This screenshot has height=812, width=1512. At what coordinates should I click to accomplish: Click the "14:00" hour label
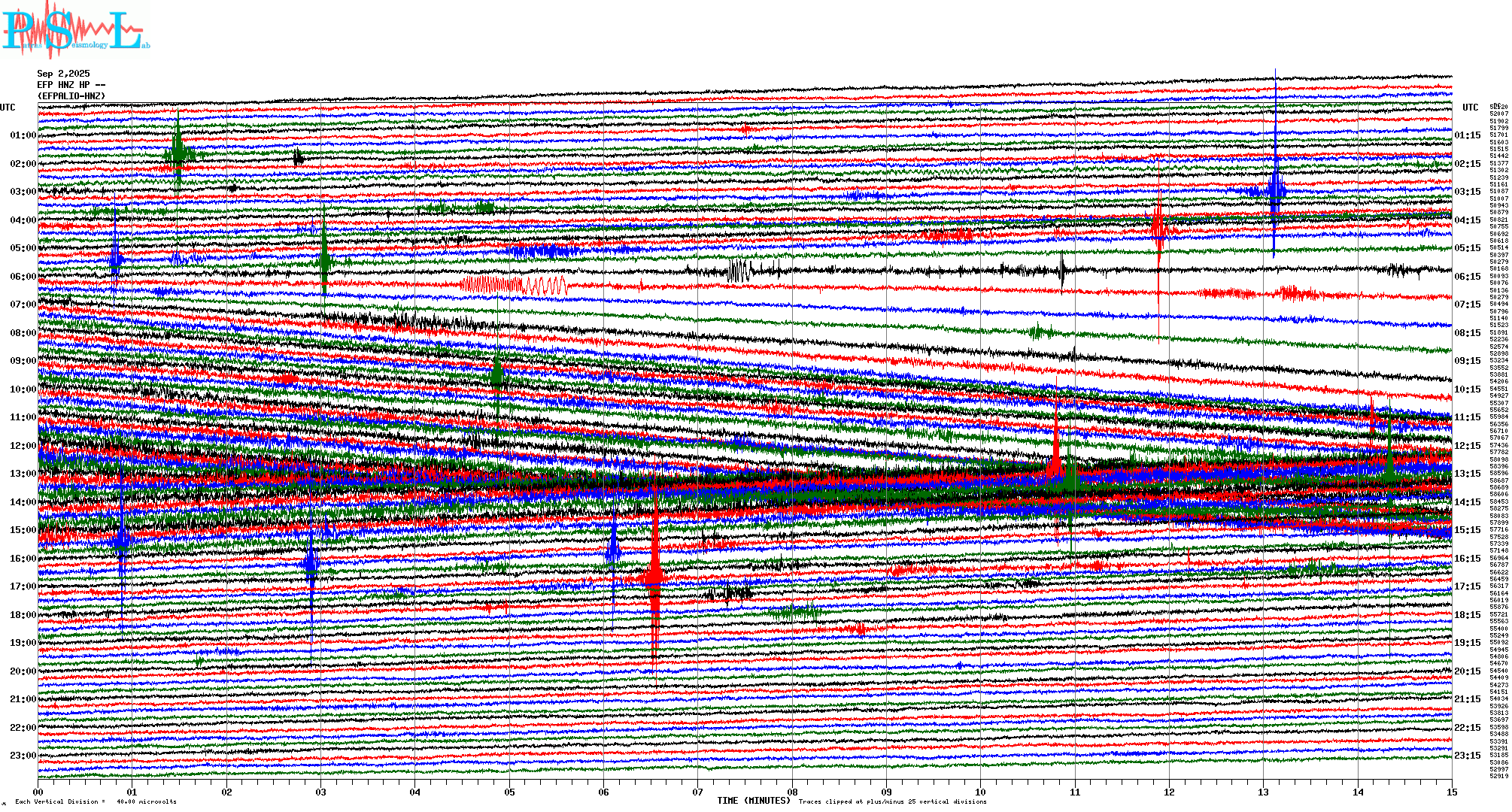tap(23, 502)
